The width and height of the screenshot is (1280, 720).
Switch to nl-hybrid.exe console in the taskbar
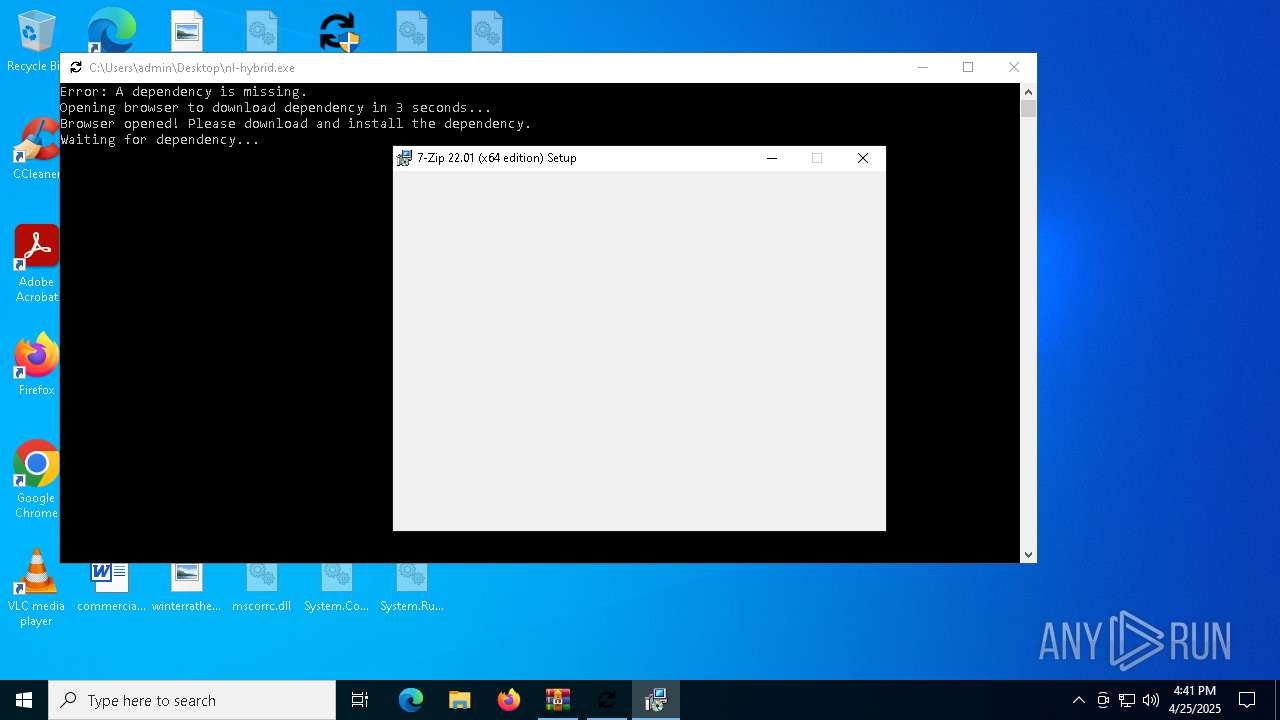click(x=607, y=700)
